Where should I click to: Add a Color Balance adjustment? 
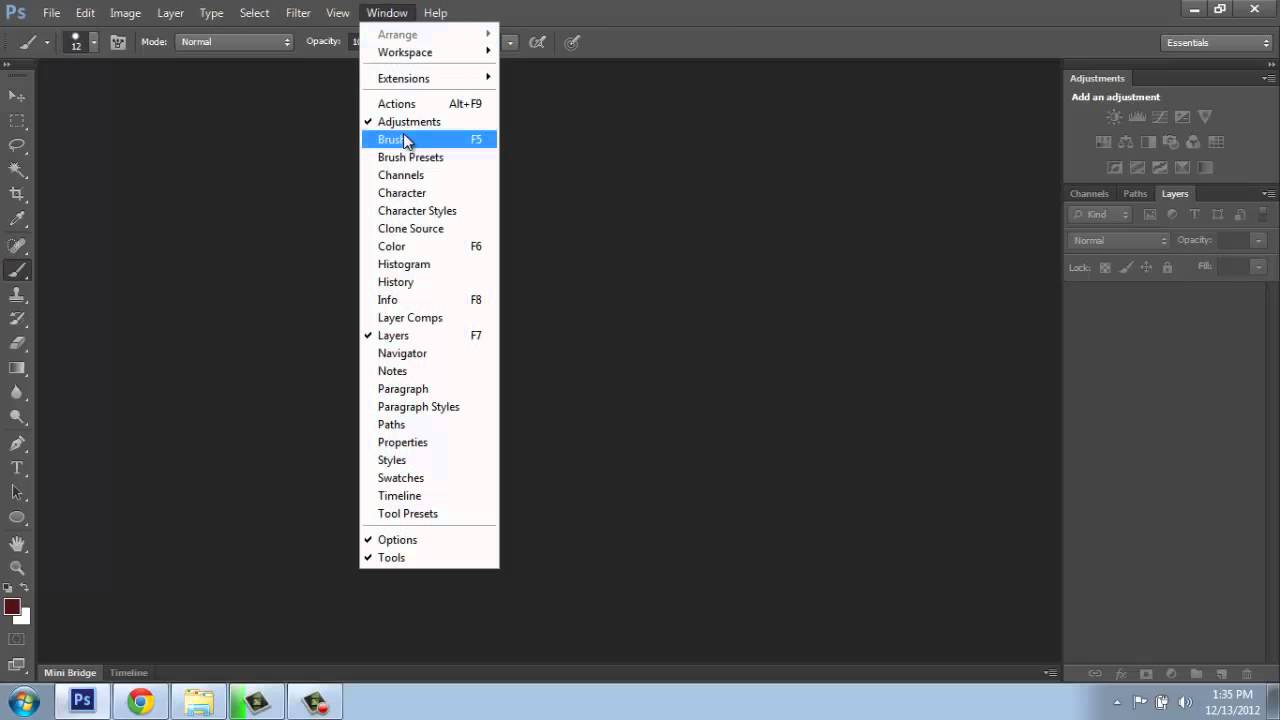pos(1126,142)
